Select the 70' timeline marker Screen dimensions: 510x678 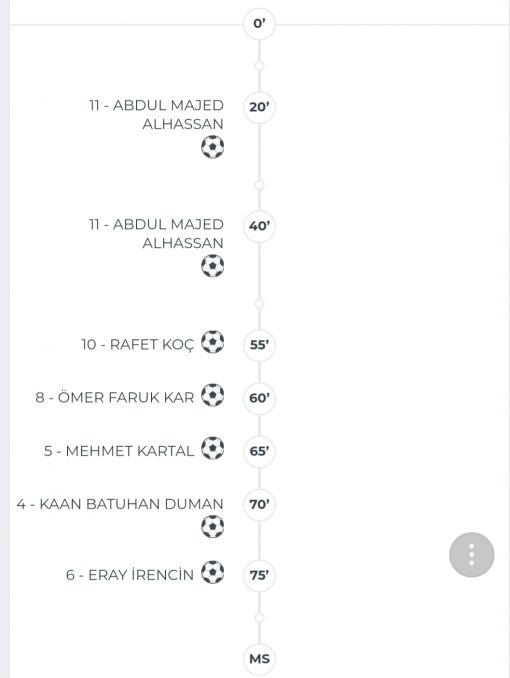pos(259,505)
